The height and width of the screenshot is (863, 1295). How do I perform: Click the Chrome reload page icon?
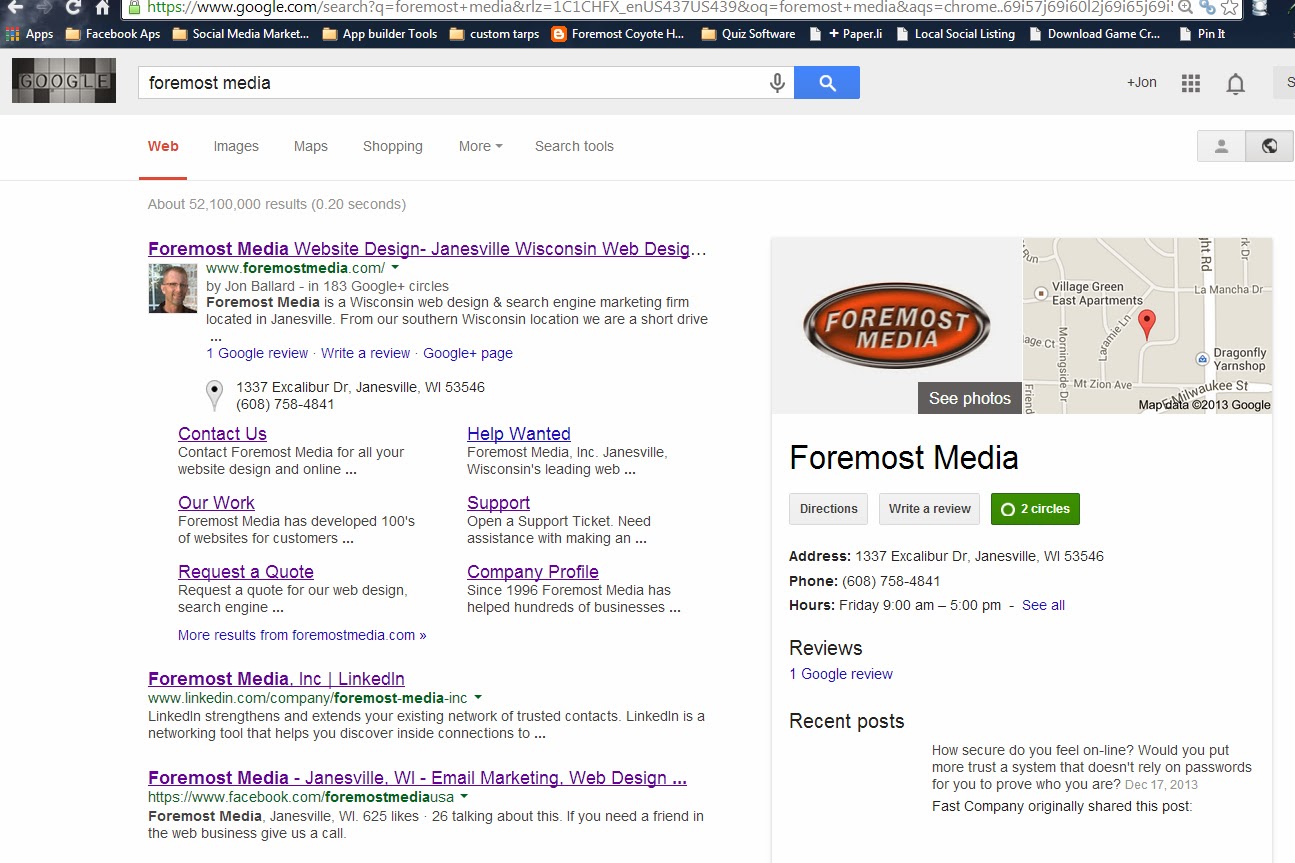click(x=73, y=8)
